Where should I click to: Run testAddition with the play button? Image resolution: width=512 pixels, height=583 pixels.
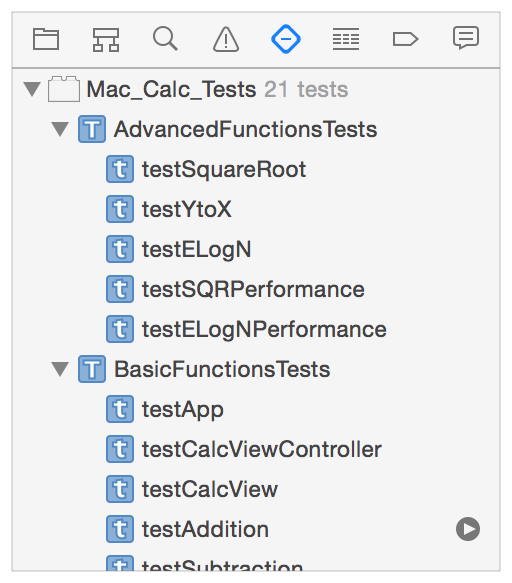coord(468,529)
